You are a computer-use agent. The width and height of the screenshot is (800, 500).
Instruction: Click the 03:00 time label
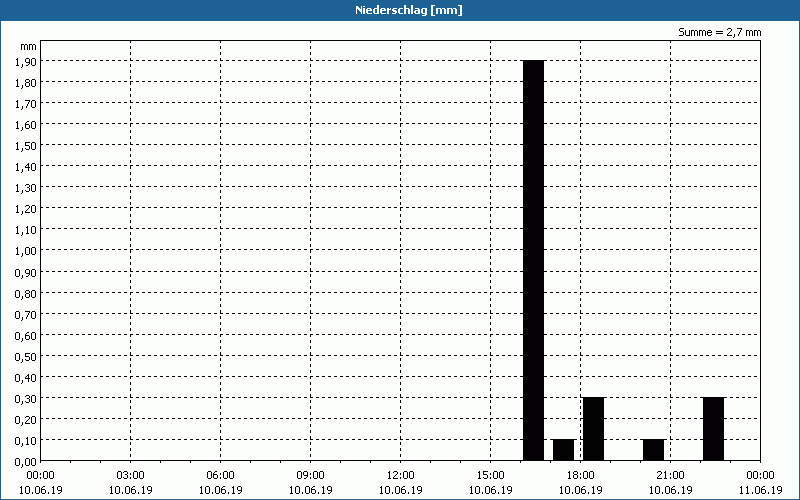(x=131, y=475)
